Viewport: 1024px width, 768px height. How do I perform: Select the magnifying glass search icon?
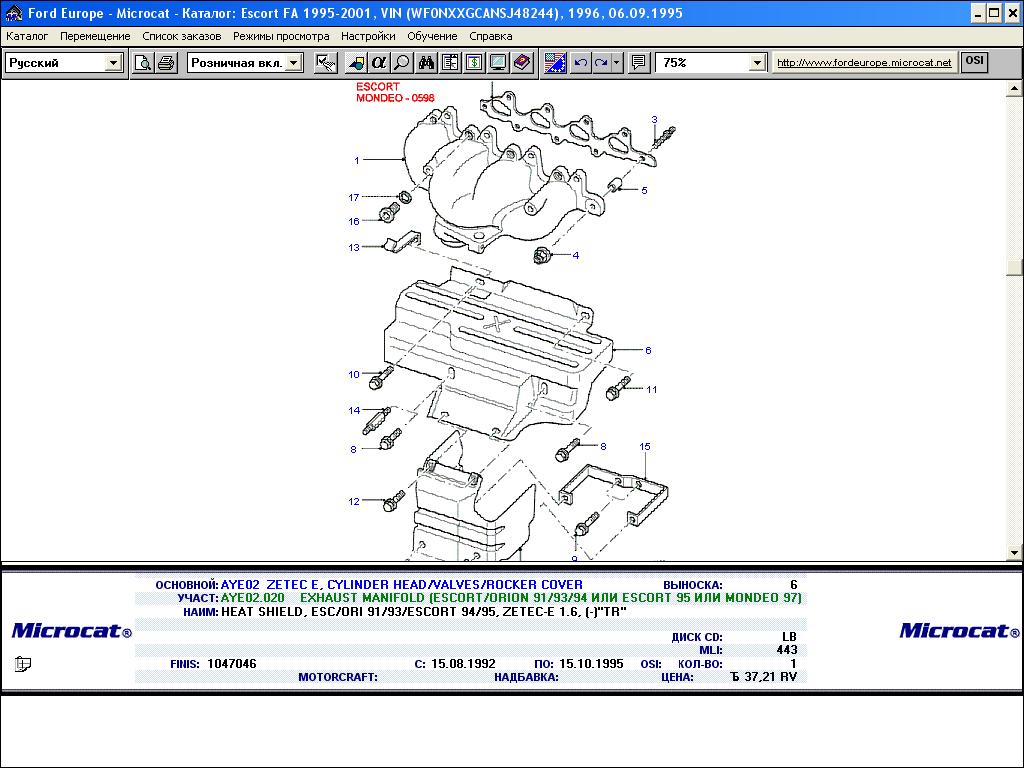point(401,63)
